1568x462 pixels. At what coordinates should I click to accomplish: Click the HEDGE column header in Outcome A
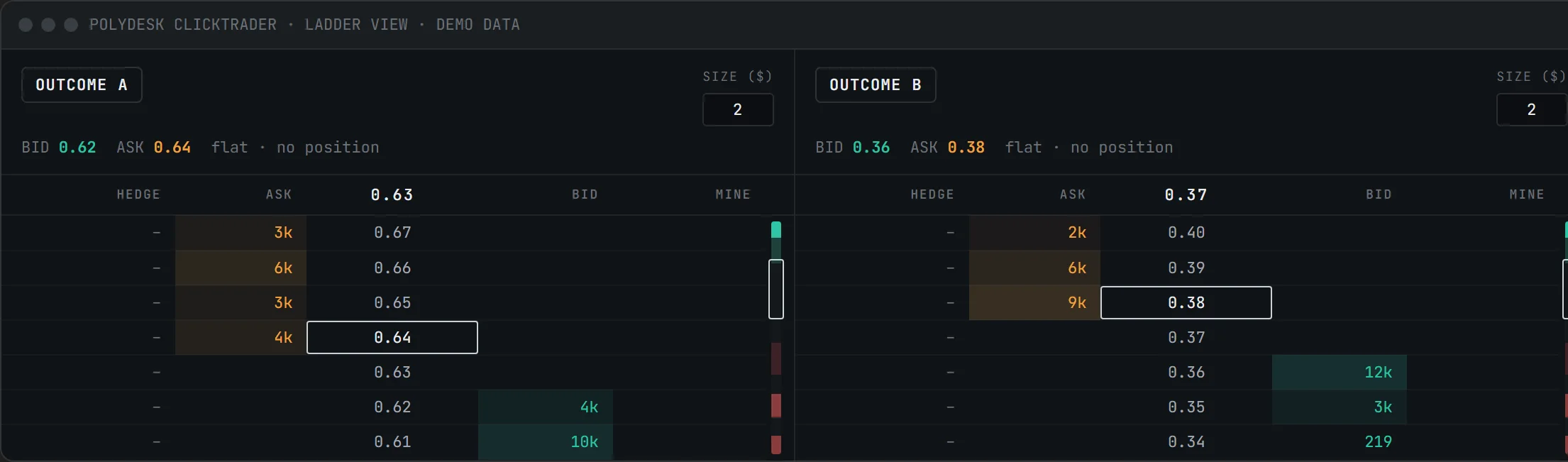(x=138, y=194)
